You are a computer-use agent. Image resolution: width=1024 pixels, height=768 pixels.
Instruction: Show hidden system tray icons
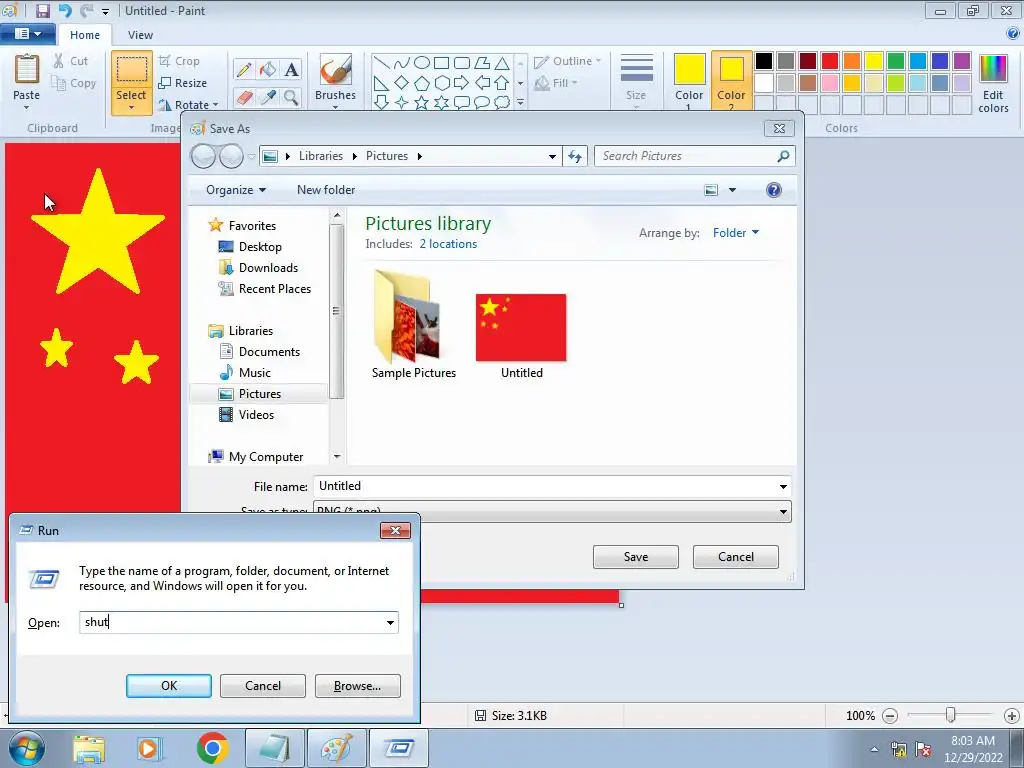[874, 749]
